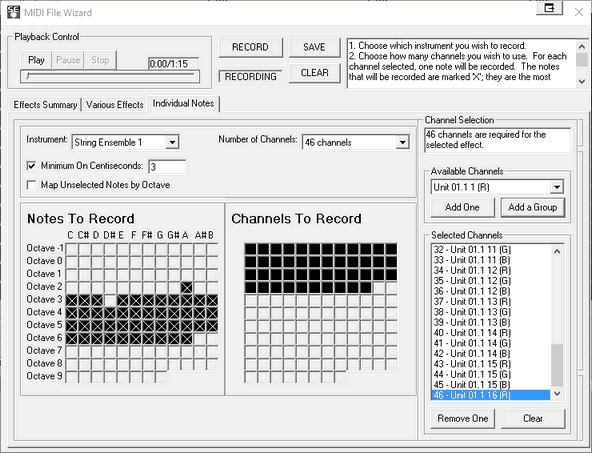Screen dimensions: 592x453
Task: Switch to the Various Effects tab
Action: coord(115,105)
